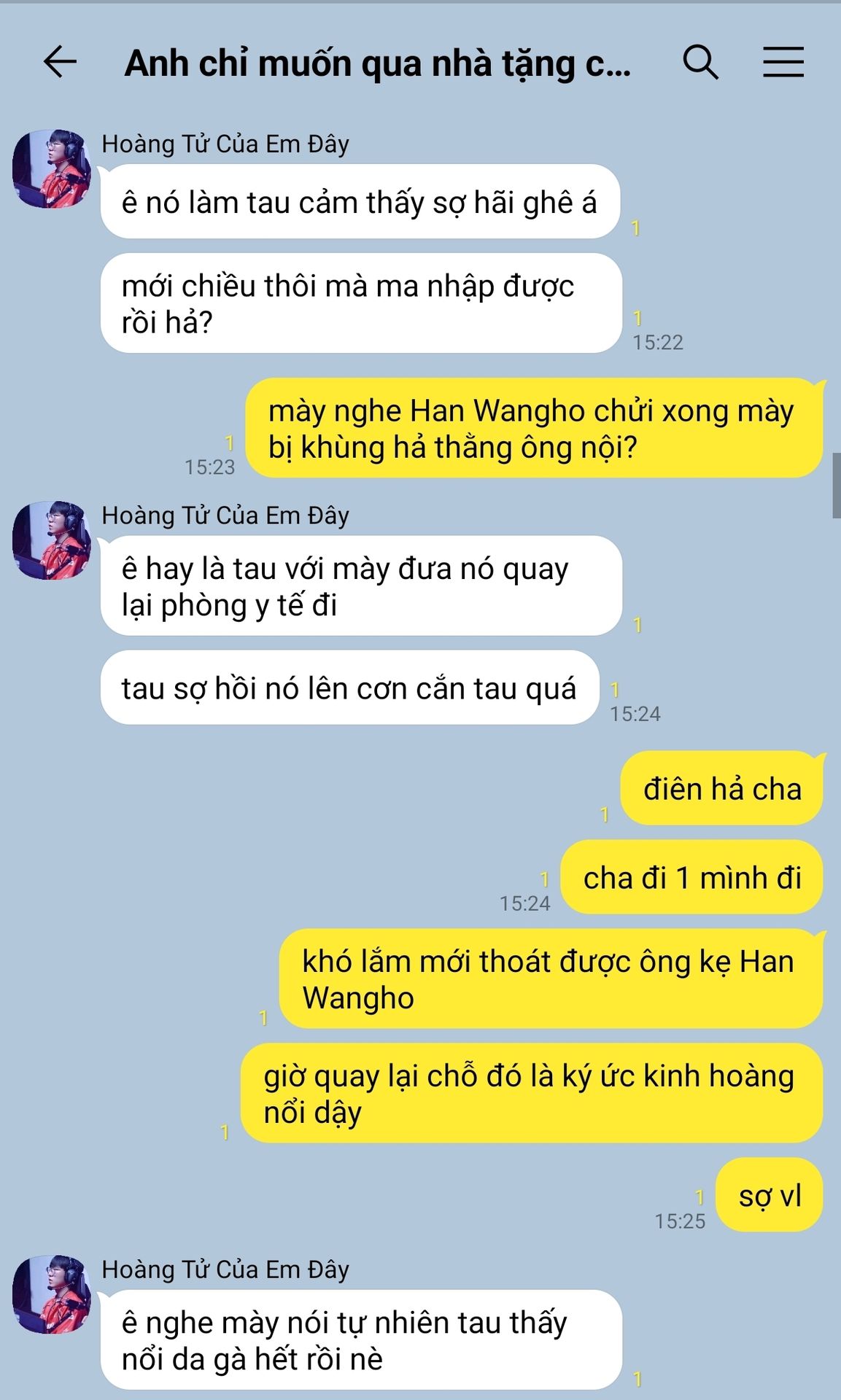This screenshot has width=841, height=1400.
Task: Tap the 'sợ vl' bubble
Action: click(770, 1195)
